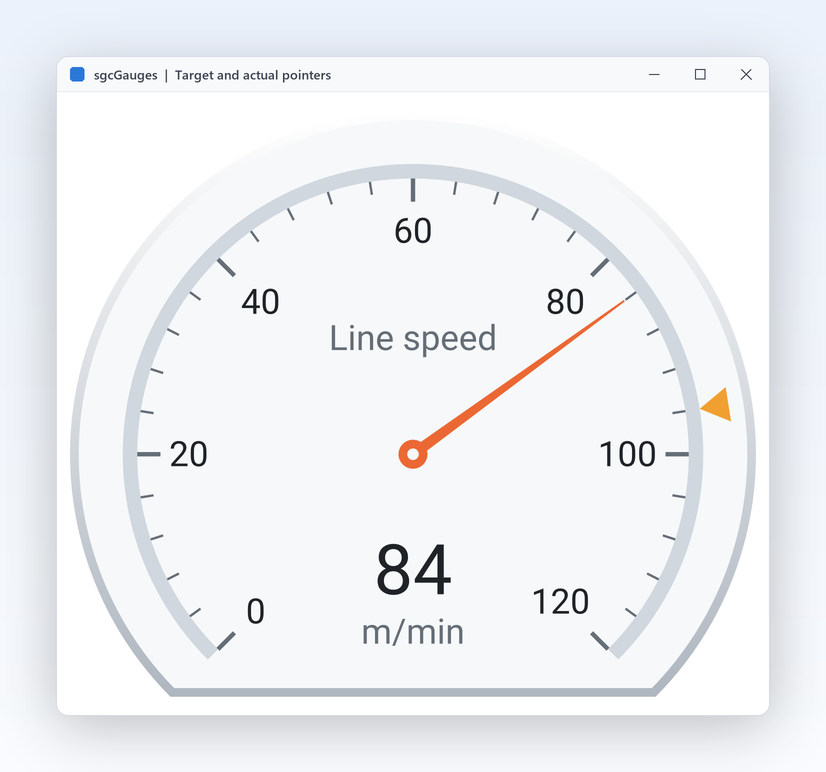
Task: Click the 120 scale label
Action: tap(560, 602)
